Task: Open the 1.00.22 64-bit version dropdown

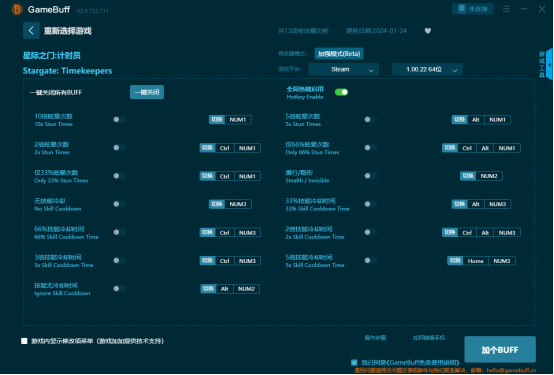Action: pos(427,70)
